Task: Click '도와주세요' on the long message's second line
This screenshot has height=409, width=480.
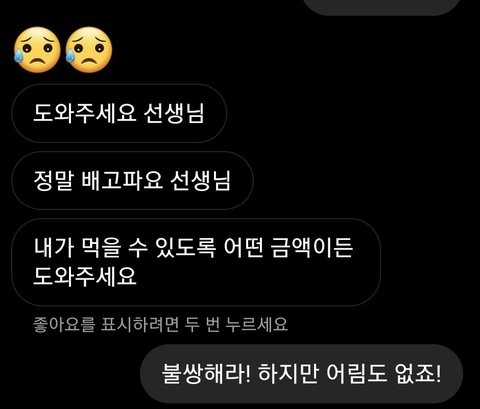Action: pyautogui.click(x=85, y=276)
